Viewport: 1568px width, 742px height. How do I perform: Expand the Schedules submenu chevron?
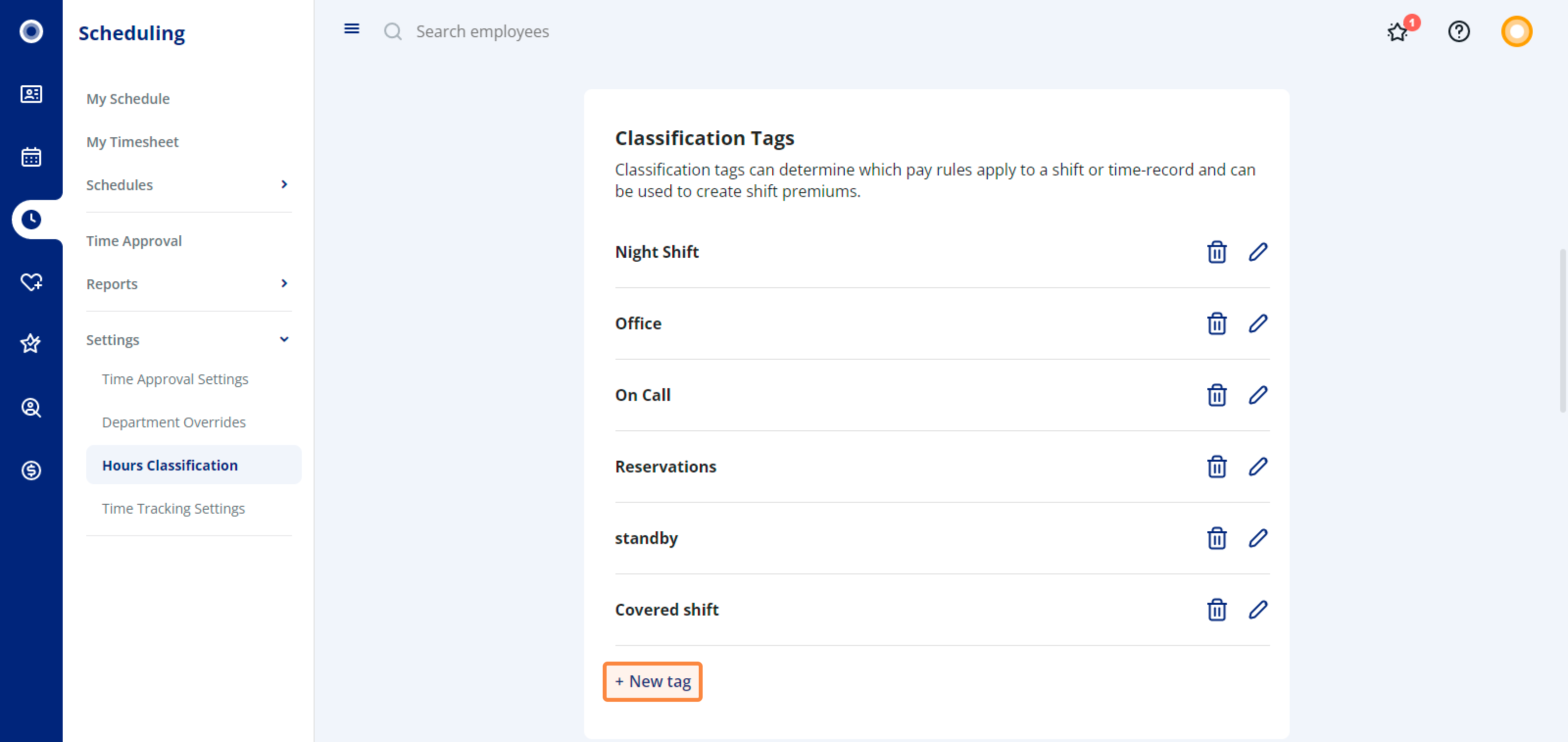point(284,184)
